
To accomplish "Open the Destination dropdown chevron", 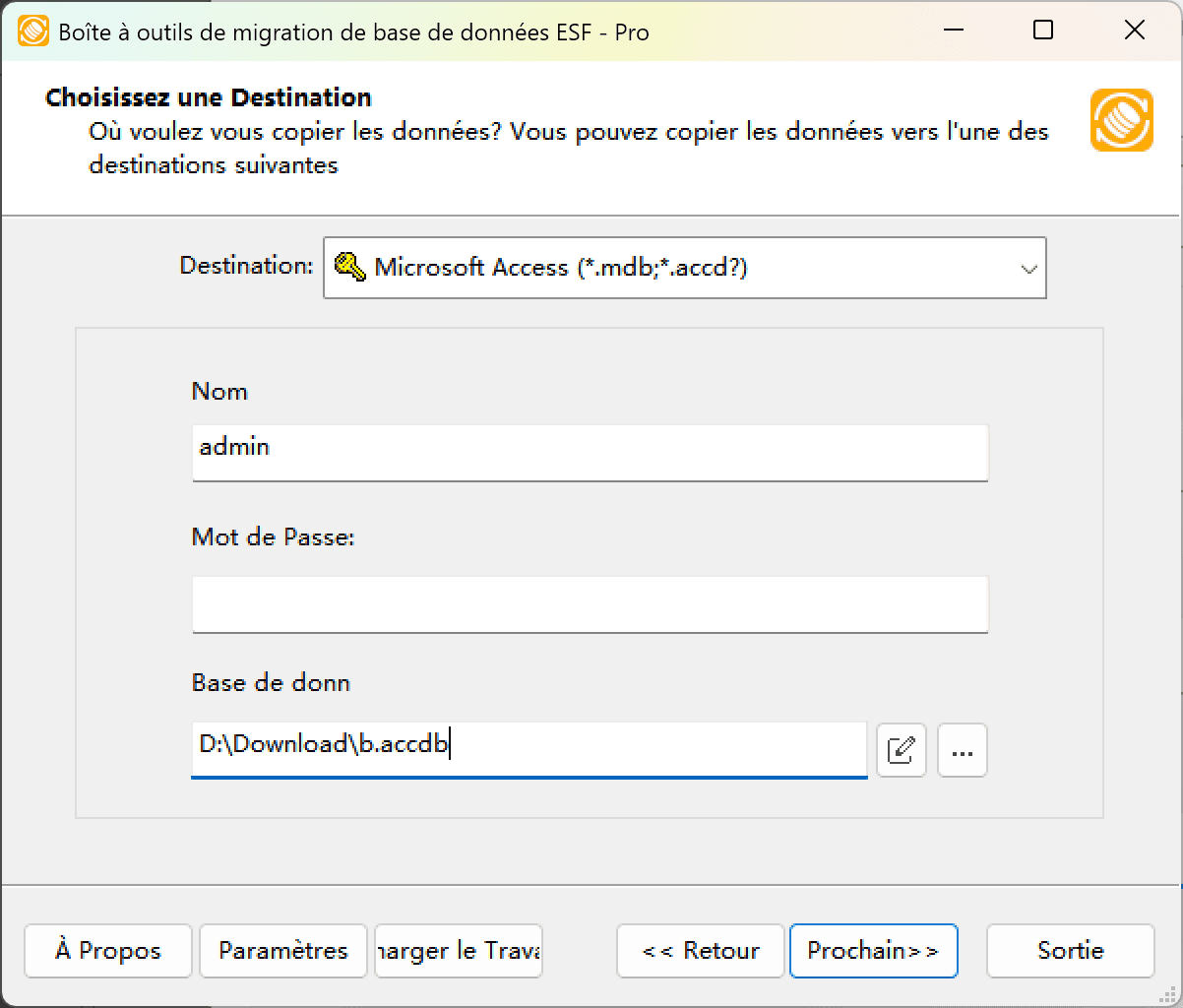I will pos(1028,267).
